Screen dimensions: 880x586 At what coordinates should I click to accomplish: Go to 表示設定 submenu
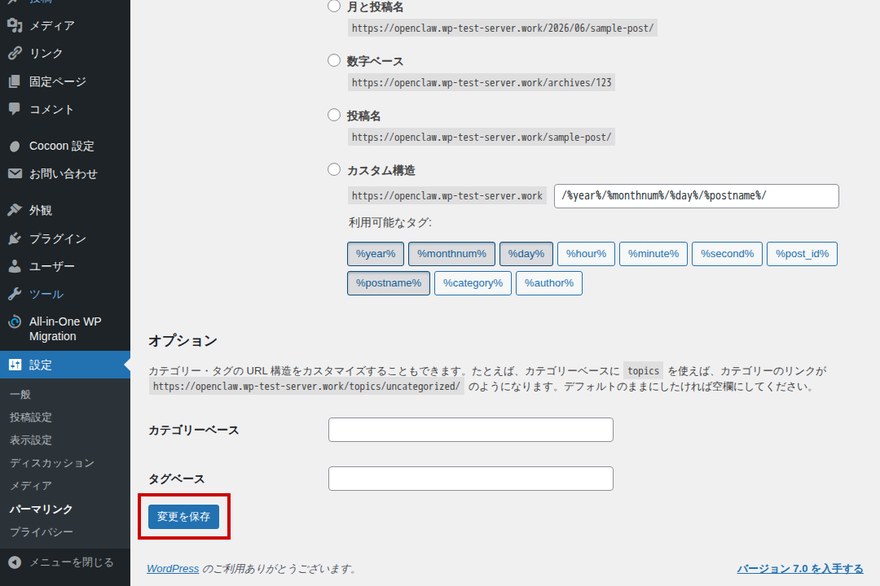click(31, 440)
